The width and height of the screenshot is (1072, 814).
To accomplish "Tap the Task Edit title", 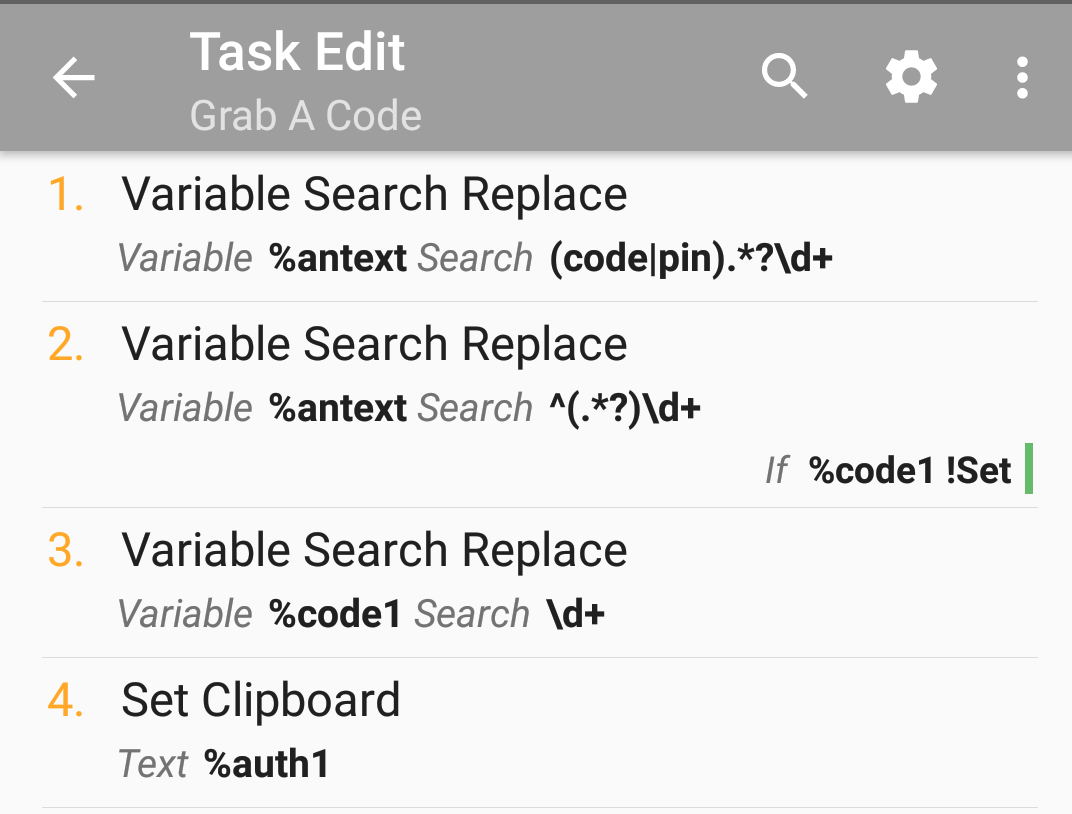I will (297, 53).
